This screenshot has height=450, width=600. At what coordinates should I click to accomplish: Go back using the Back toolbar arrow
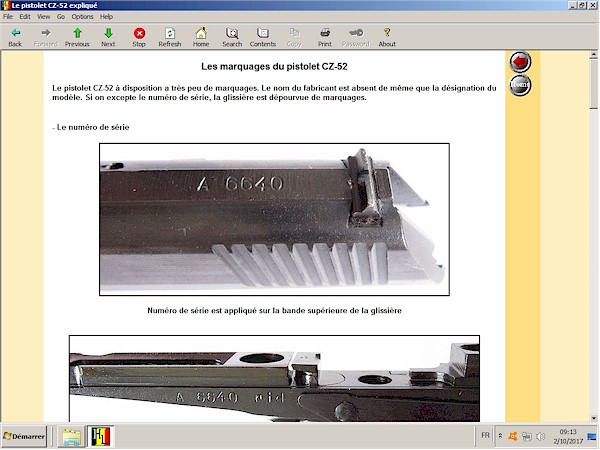tap(15, 38)
